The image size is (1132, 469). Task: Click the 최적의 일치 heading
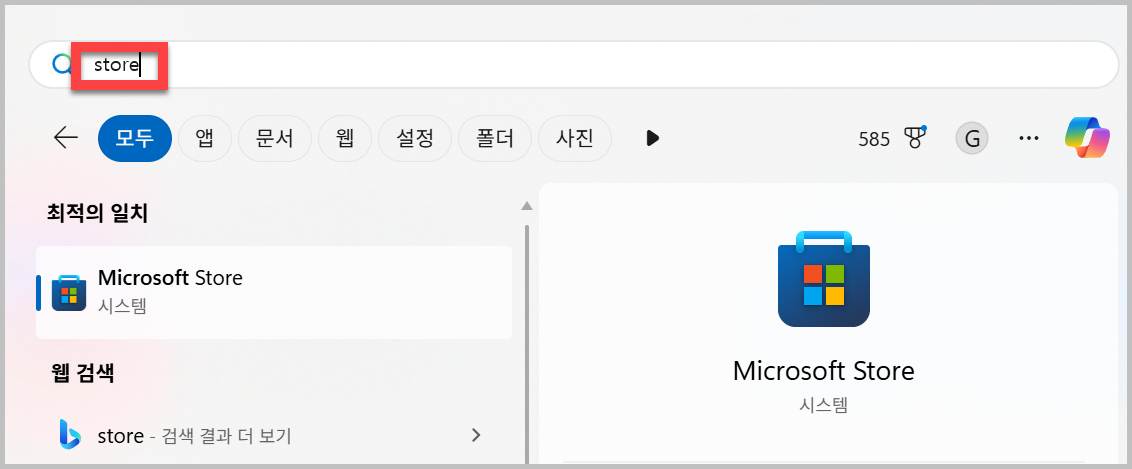(x=97, y=214)
